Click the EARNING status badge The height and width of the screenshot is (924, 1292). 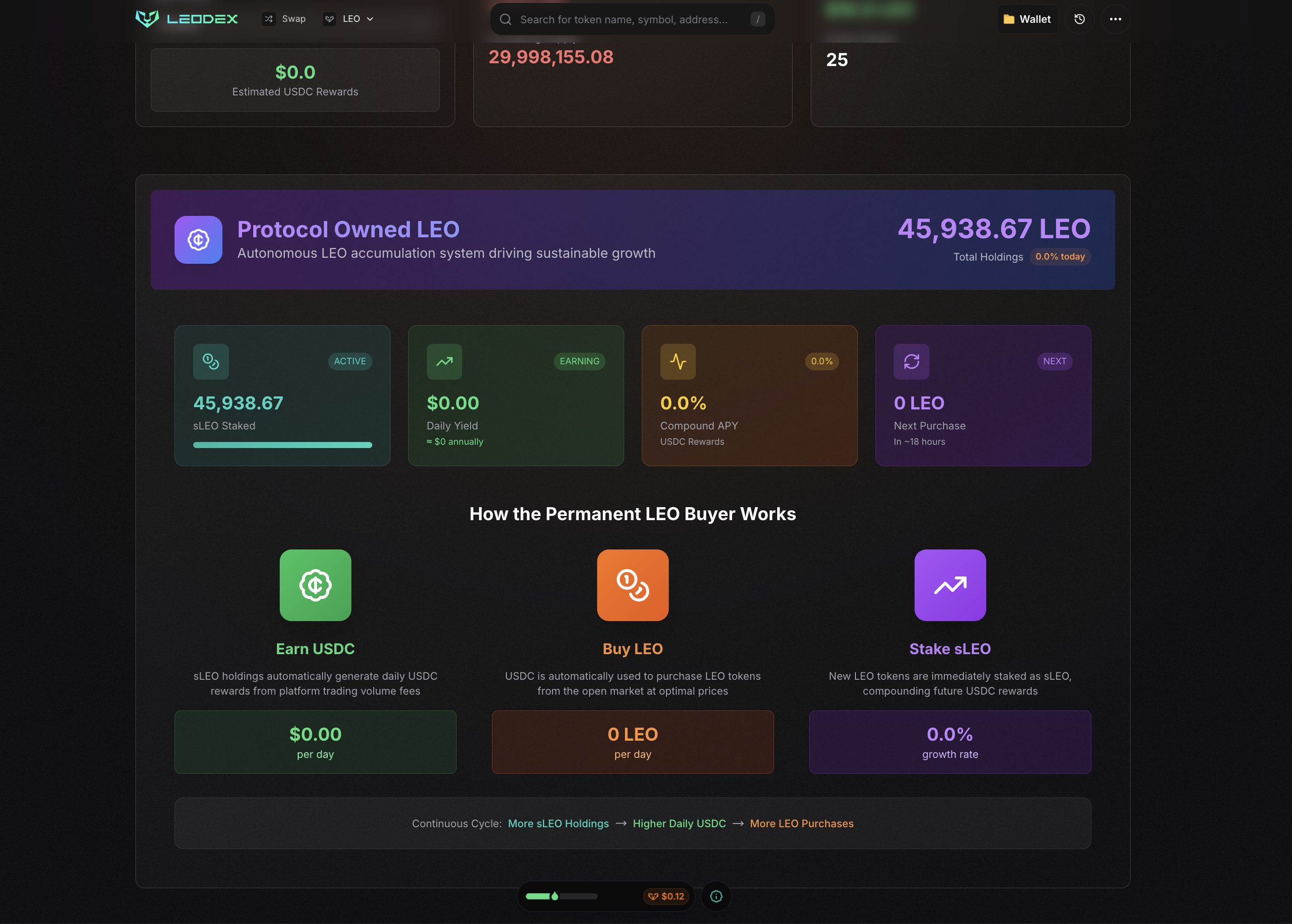579,362
